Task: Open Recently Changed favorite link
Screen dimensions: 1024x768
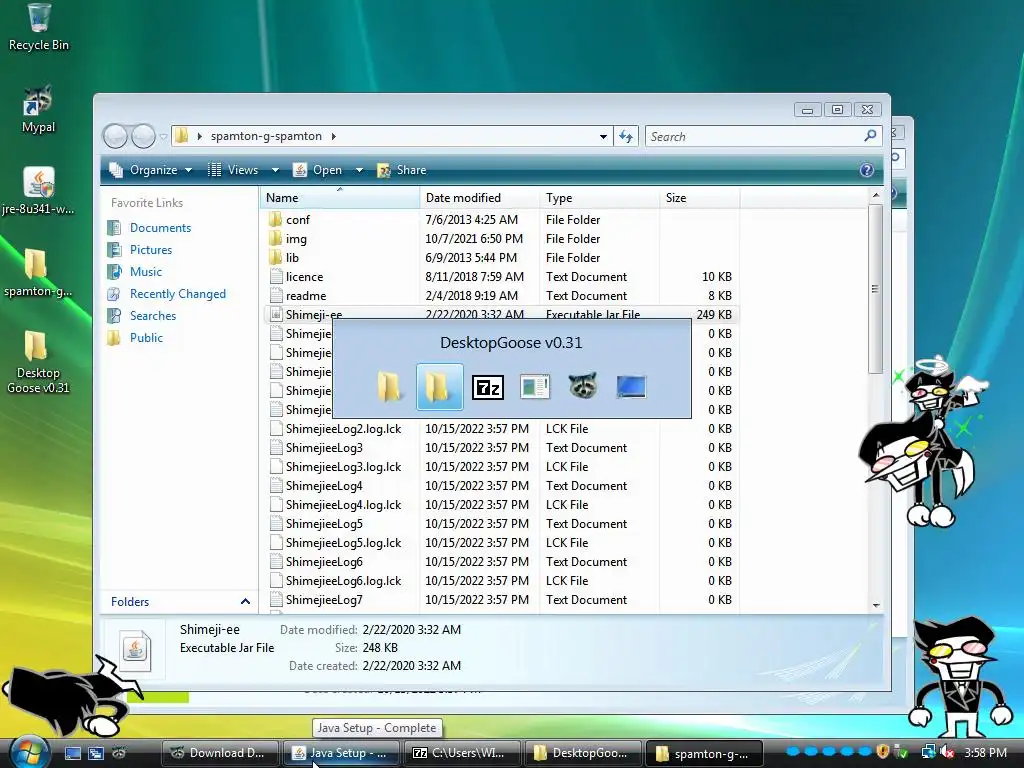Action: coord(178,294)
